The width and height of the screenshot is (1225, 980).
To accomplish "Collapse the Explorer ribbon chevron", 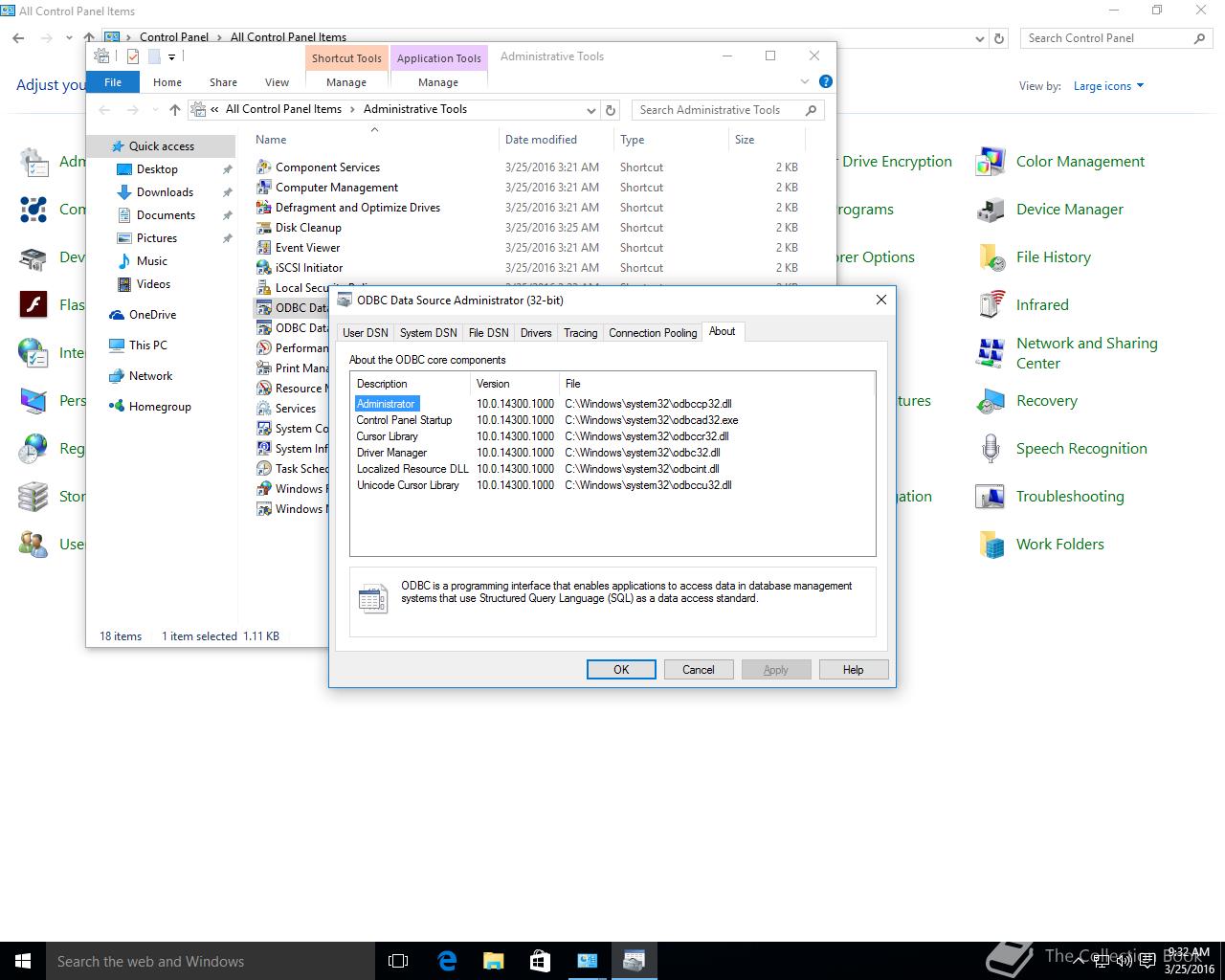I will coord(804,81).
